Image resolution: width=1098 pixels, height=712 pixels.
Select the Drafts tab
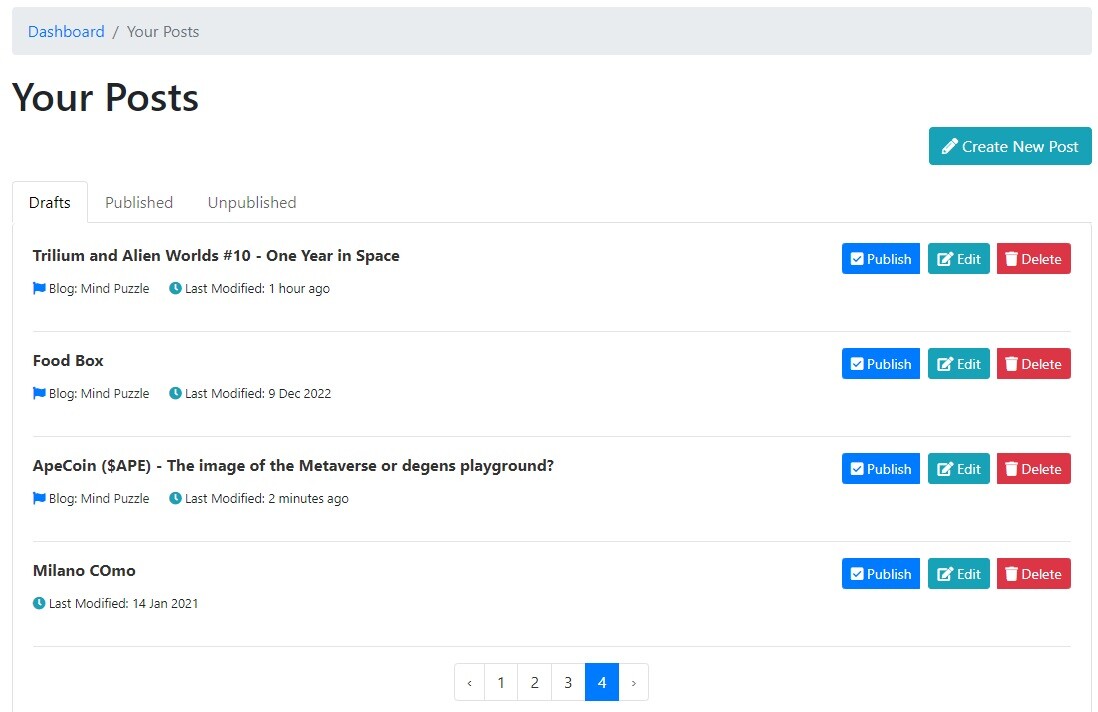click(50, 202)
